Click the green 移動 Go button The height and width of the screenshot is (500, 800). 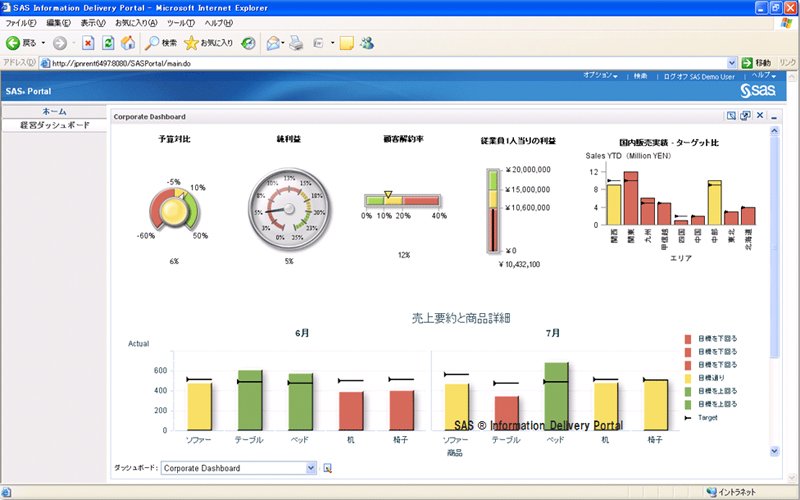(757, 63)
